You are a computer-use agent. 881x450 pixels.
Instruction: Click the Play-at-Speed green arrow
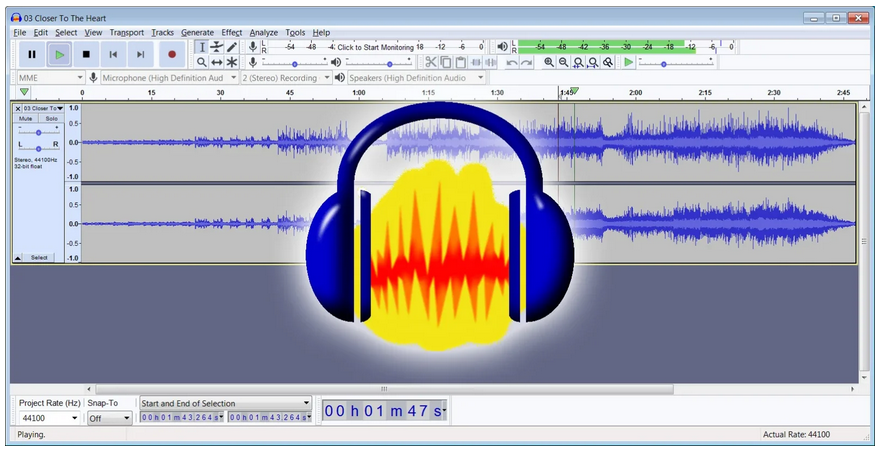pyautogui.click(x=629, y=62)
